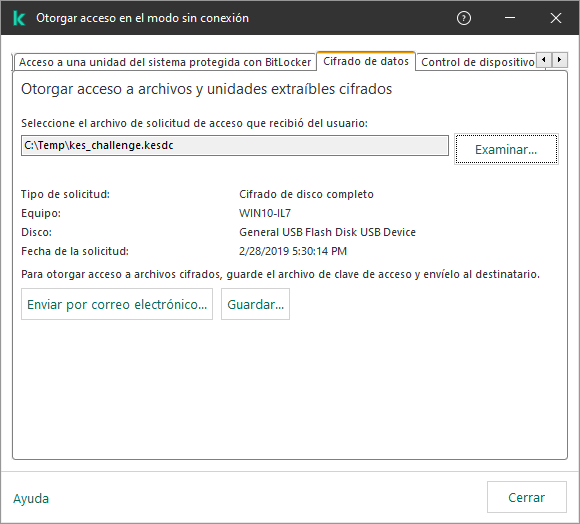
Task: Select the request date '2/28/2019 5:30:14 PM'
Action: pyautogui.click(x=293, y=251)
